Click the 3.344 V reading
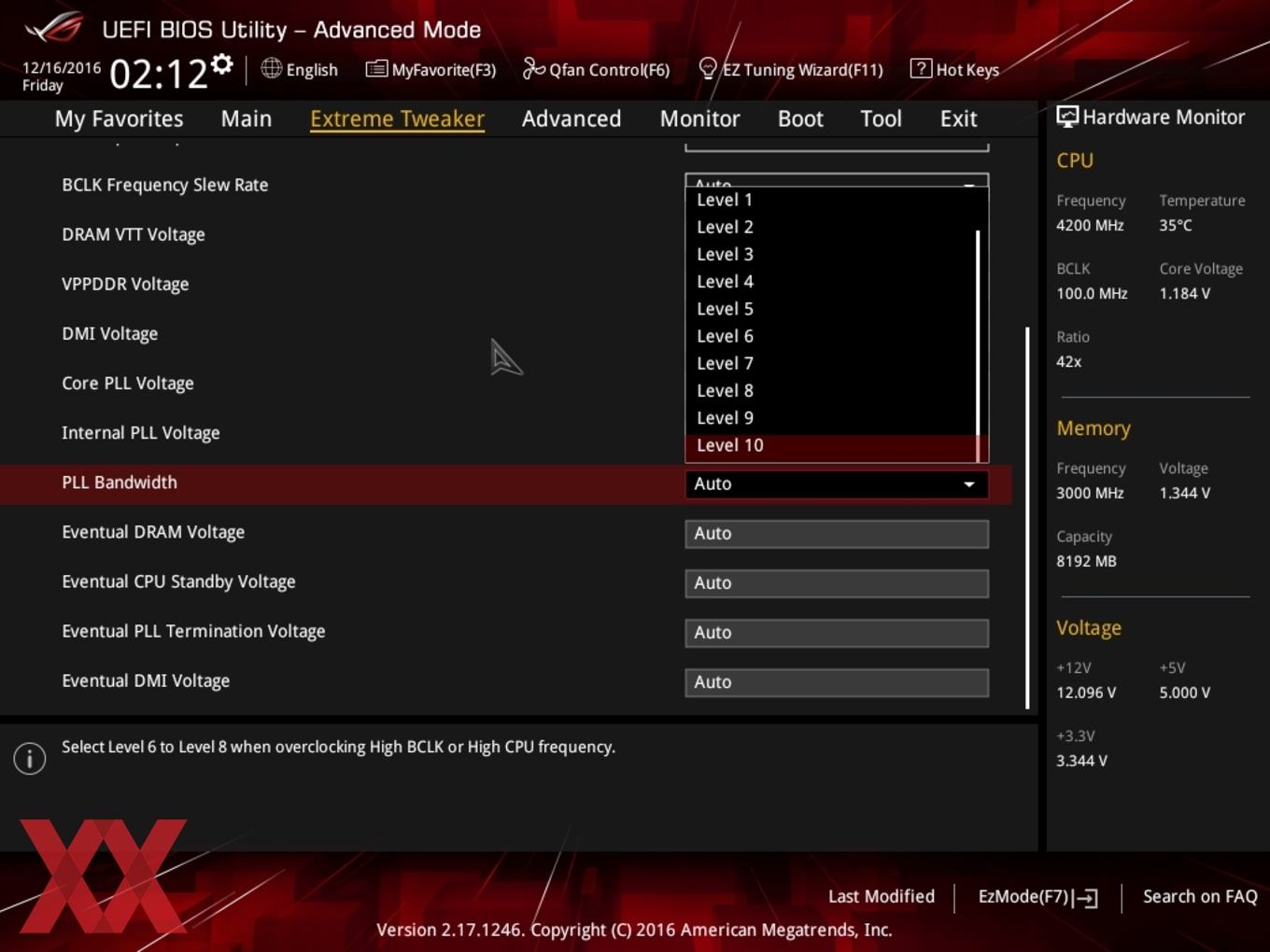The width and height of the screenshot is (1270, 952). (x=1081, y=761)
